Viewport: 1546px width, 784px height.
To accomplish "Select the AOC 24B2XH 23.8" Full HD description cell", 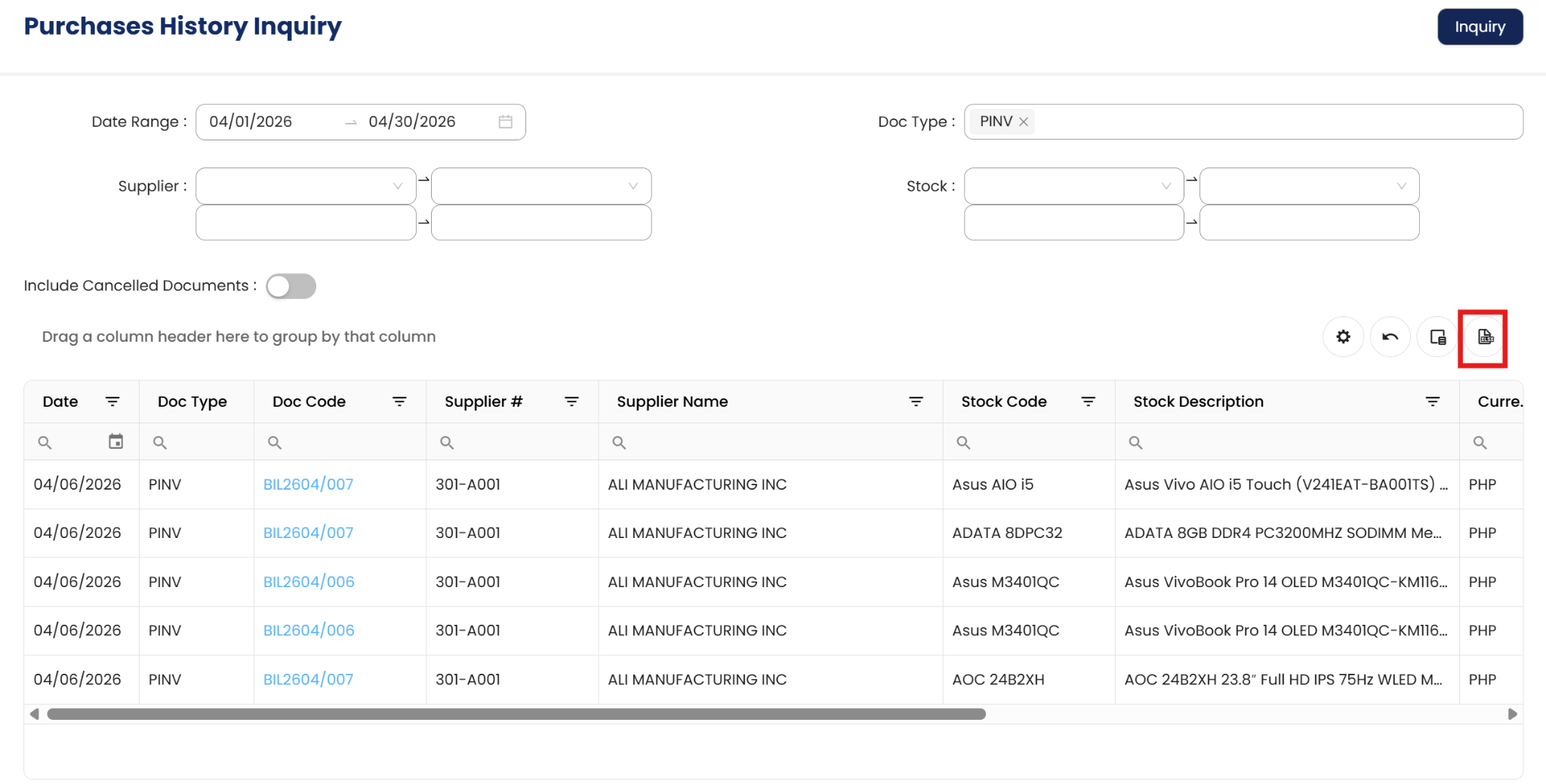I will pos(1287,679).
